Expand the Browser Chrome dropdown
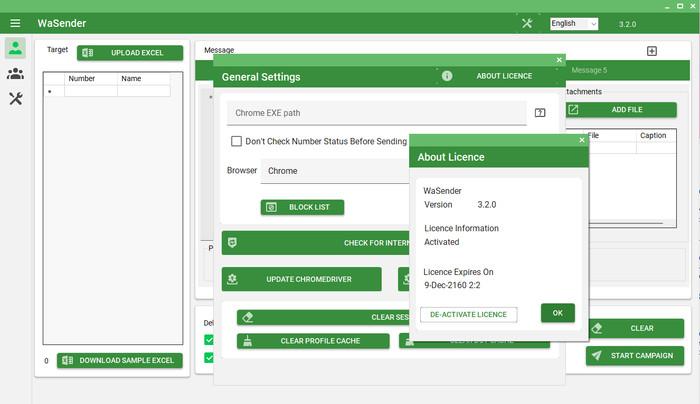This screenshot has width=700, height=404. [x=335, y=171]
